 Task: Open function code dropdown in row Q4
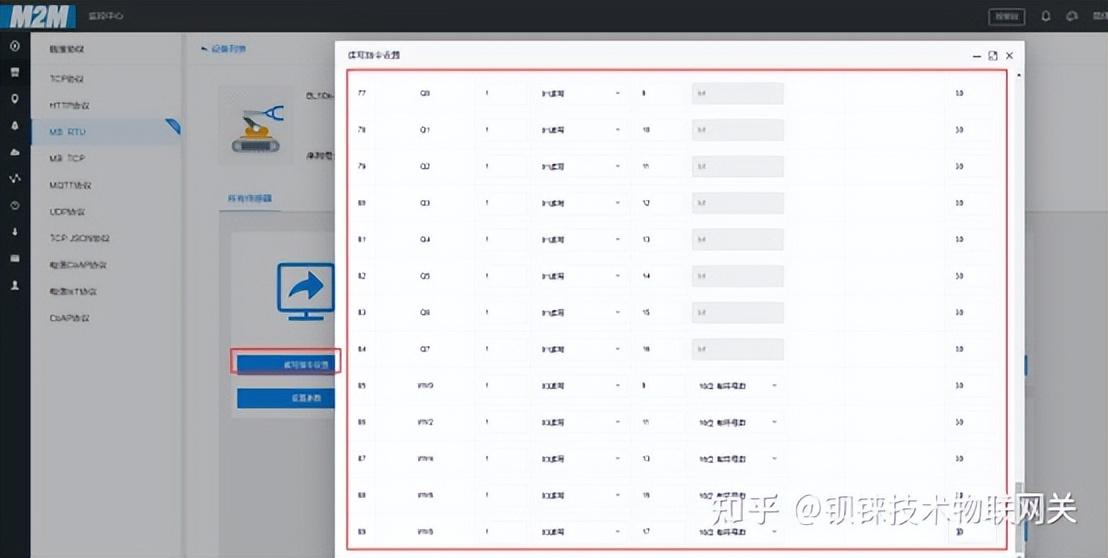point(581,239)
